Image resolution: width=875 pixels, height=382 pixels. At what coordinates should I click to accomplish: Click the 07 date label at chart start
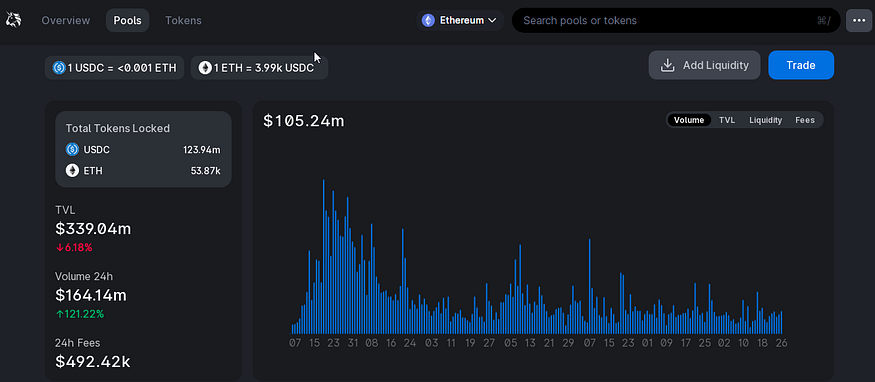(295, 343)
